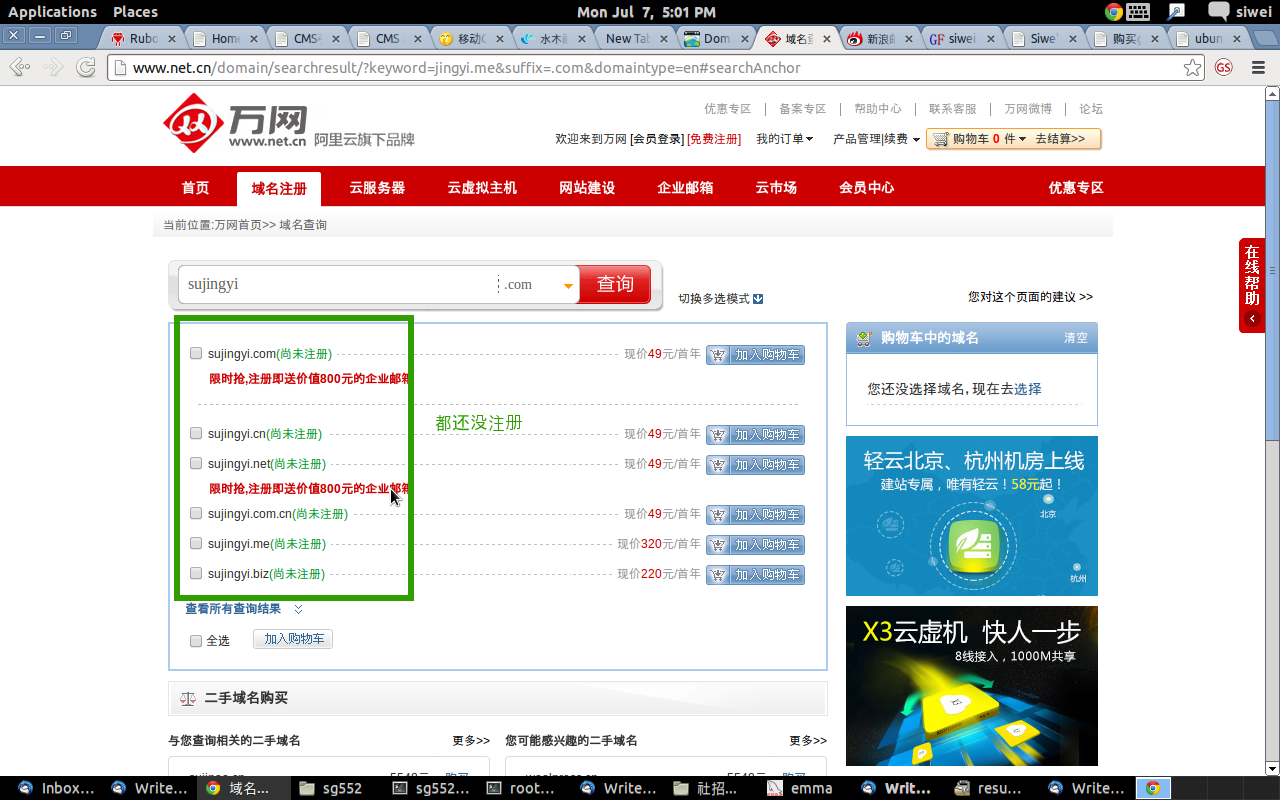Click the scale icon next to 二手域名购买

click(187, 698)
